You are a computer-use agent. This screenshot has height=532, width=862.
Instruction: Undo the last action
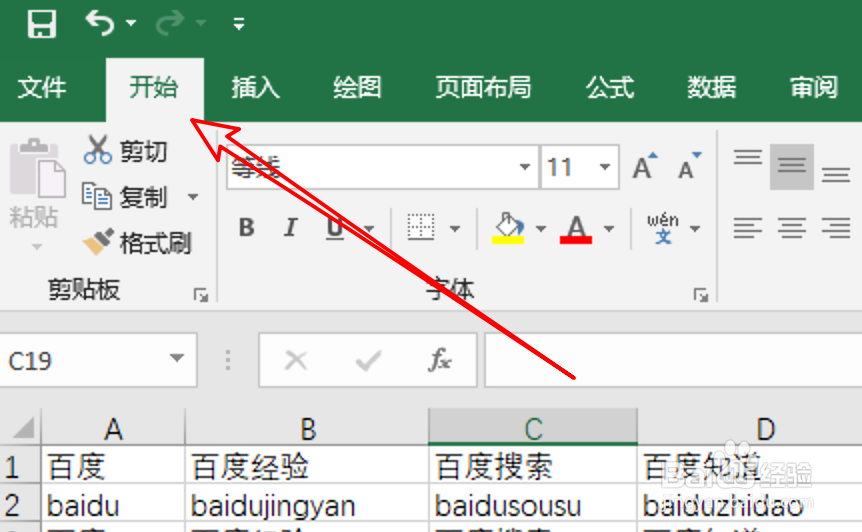(100, 23)
